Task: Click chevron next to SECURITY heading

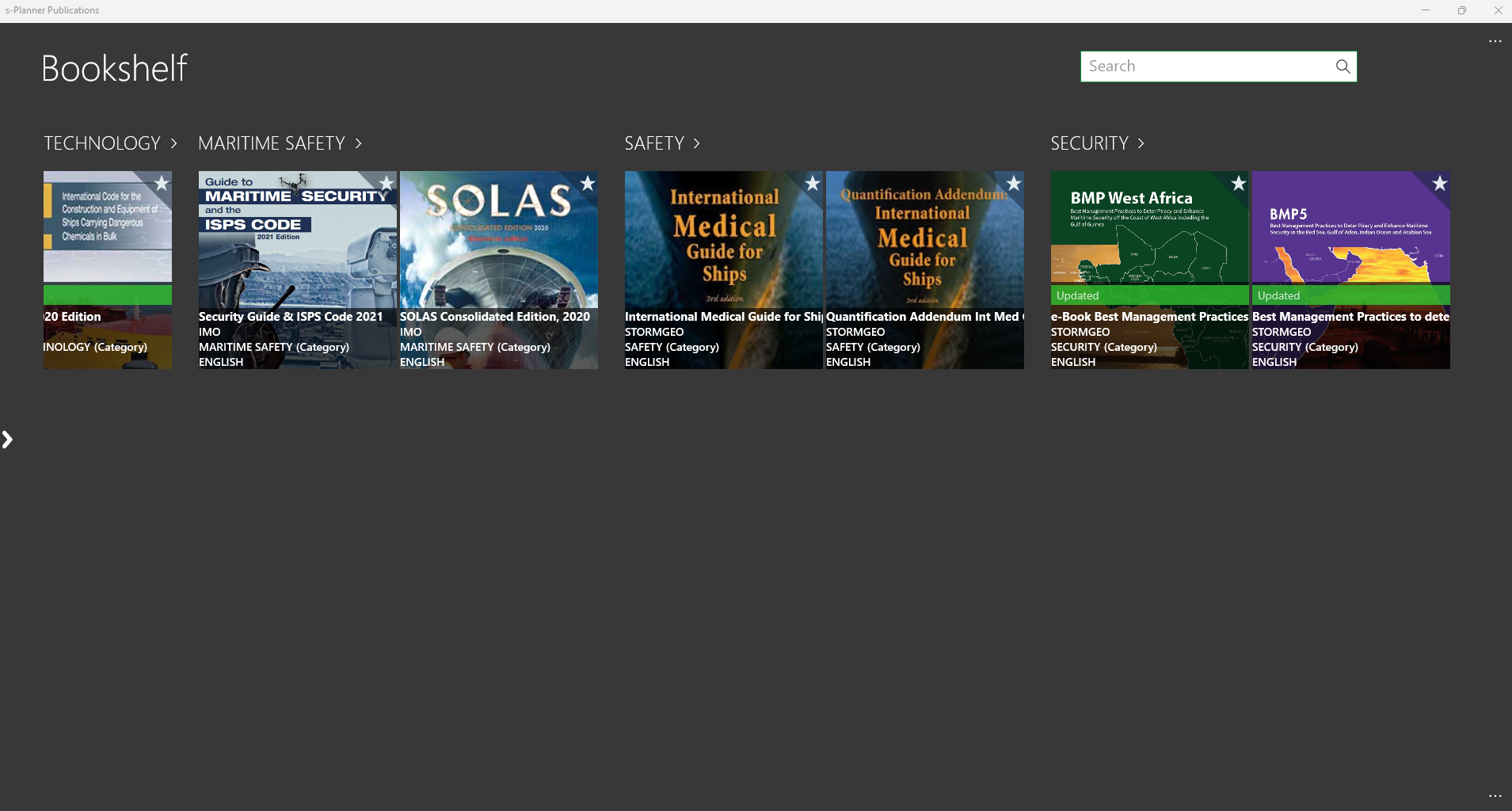Action: click(x=1141, y=143)
